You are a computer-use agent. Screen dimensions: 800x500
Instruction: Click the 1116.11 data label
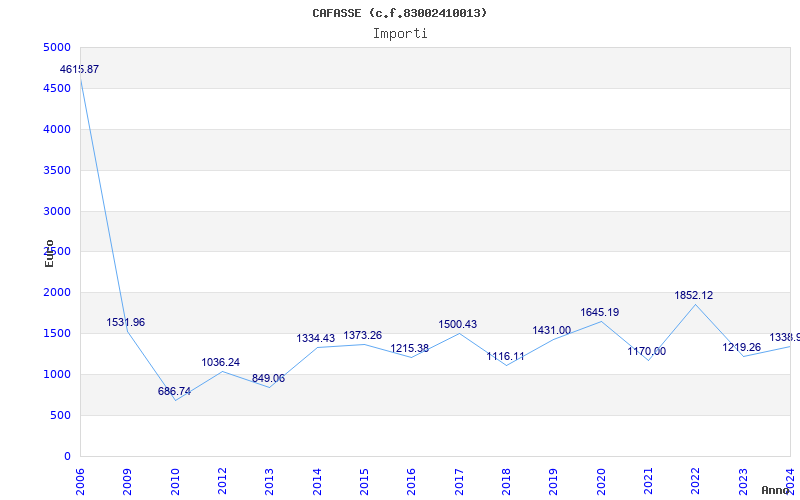coord(505,357)
